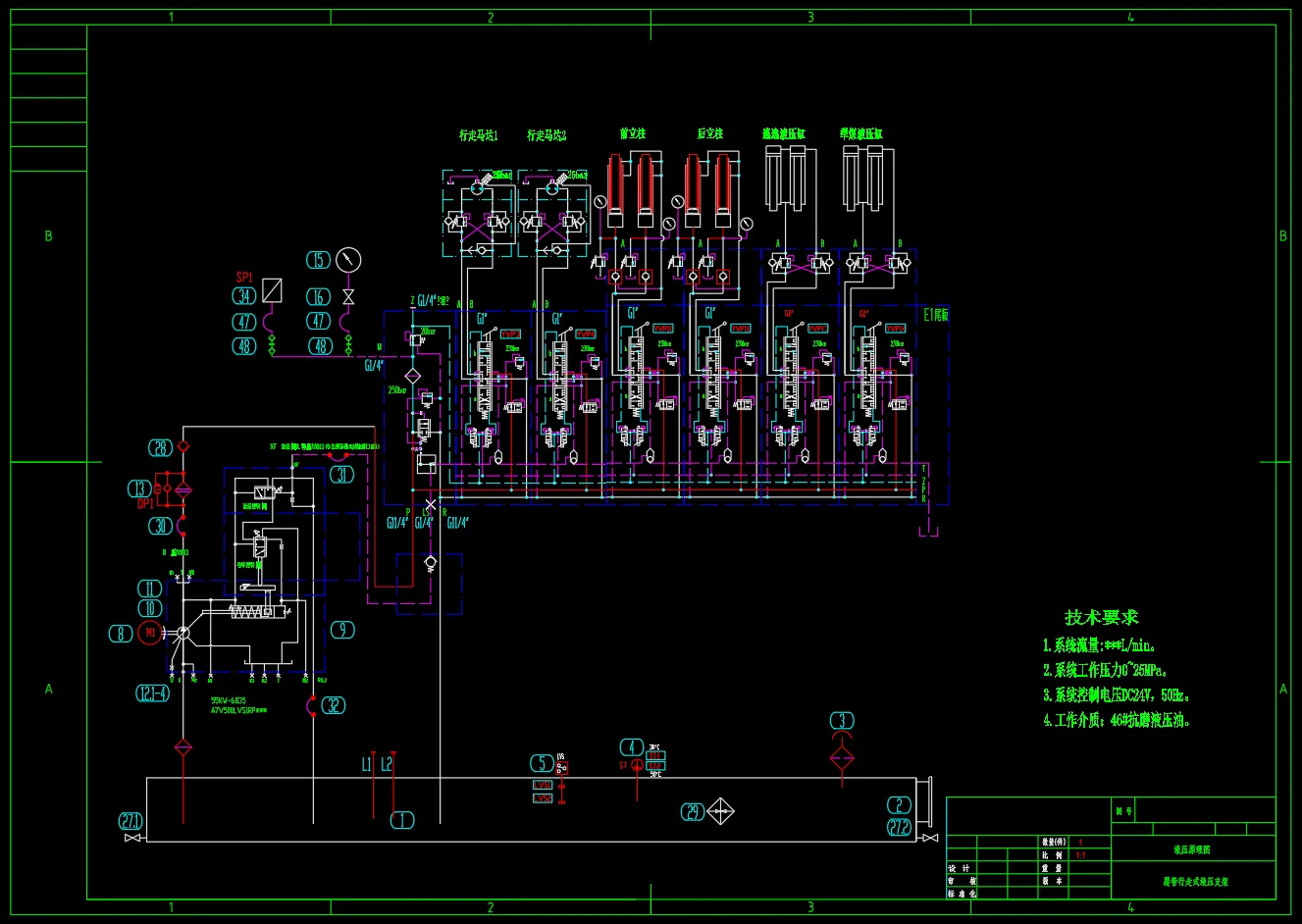Select balloon number 8 beside the motor
This screenshot has width=1302, height=924.
click(x=121, y=634)
